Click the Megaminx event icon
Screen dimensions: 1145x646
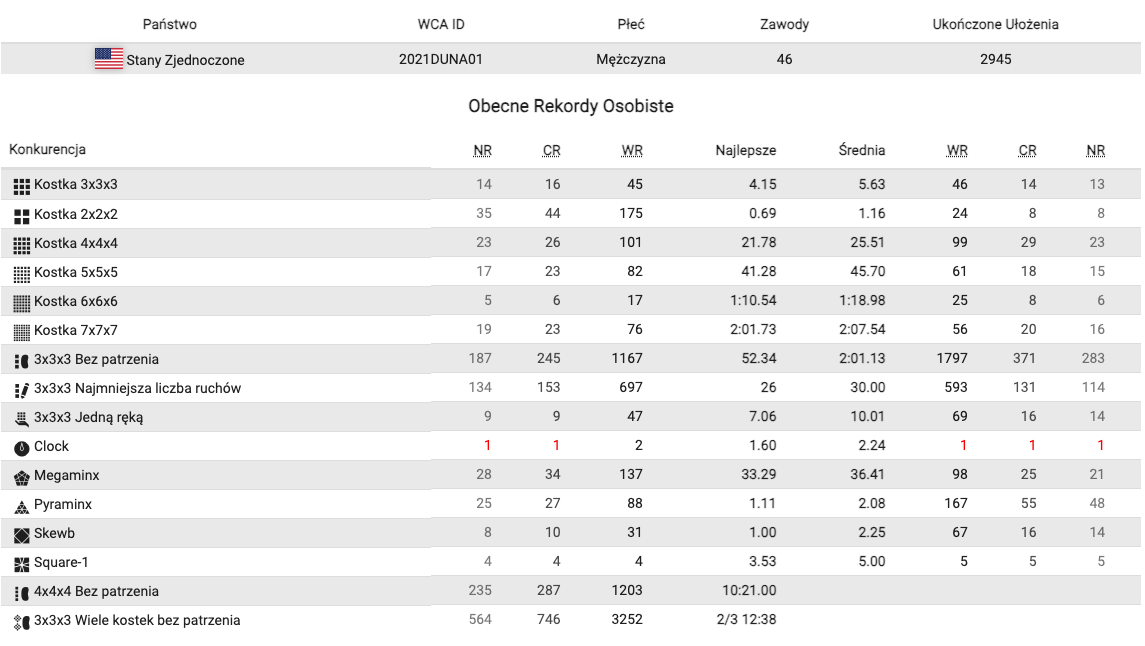pos(22,476)
